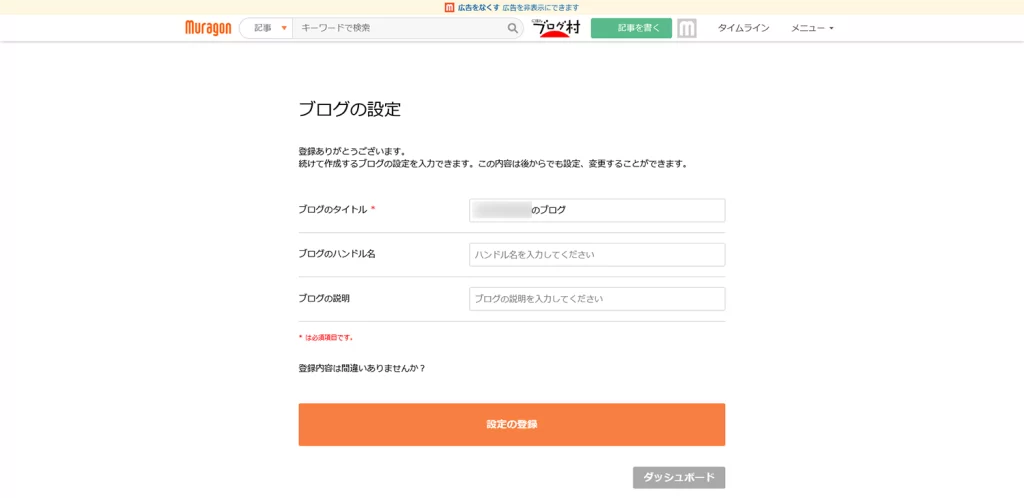Click the ブログの説明 input field
This screenshot has width=1024, height=498.
coord(597,298)
